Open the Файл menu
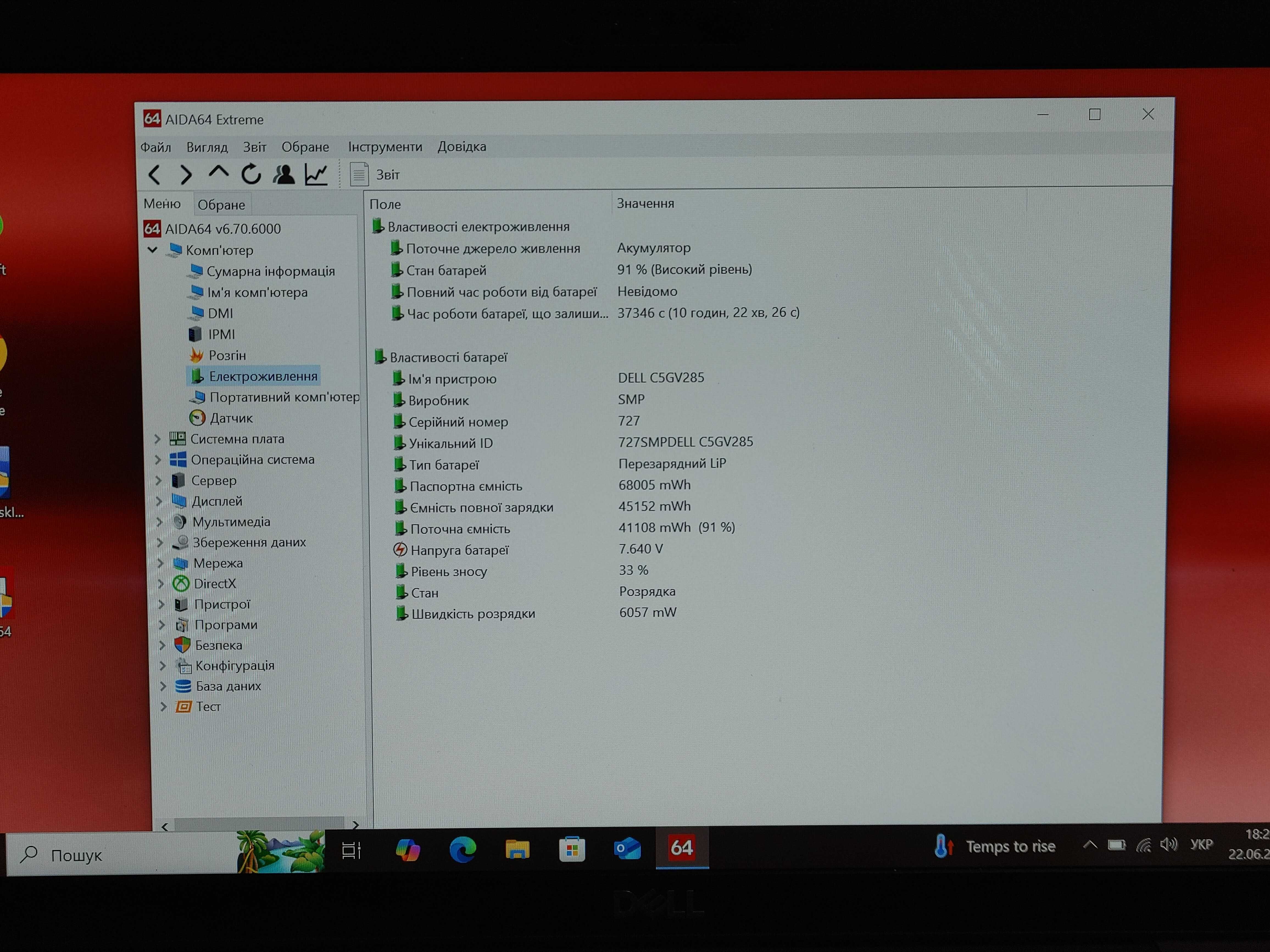 [156, 147]
